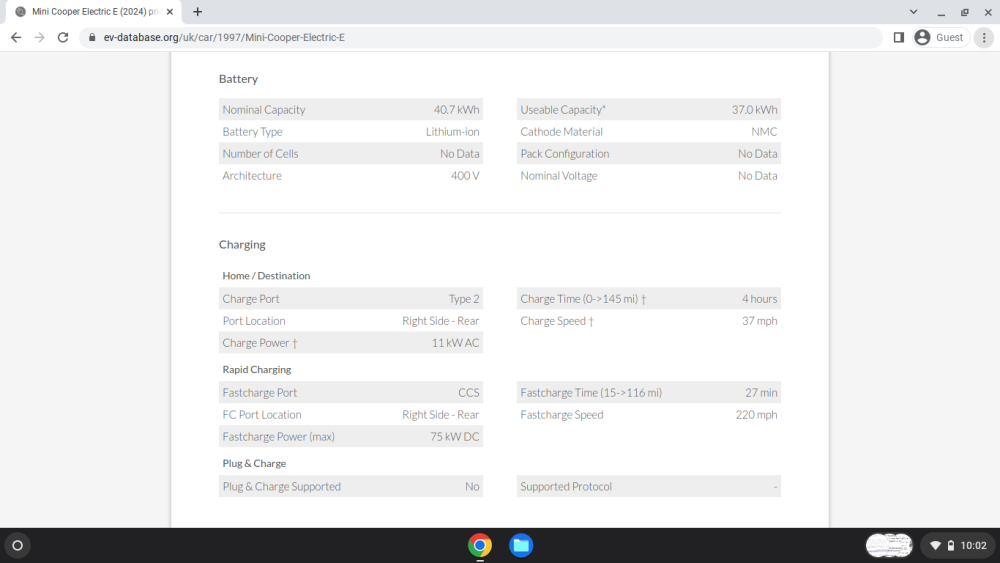Click Fastcharge Time (15->116 mi) label
Screen dimensions: 1000x563
coord(591,393)
